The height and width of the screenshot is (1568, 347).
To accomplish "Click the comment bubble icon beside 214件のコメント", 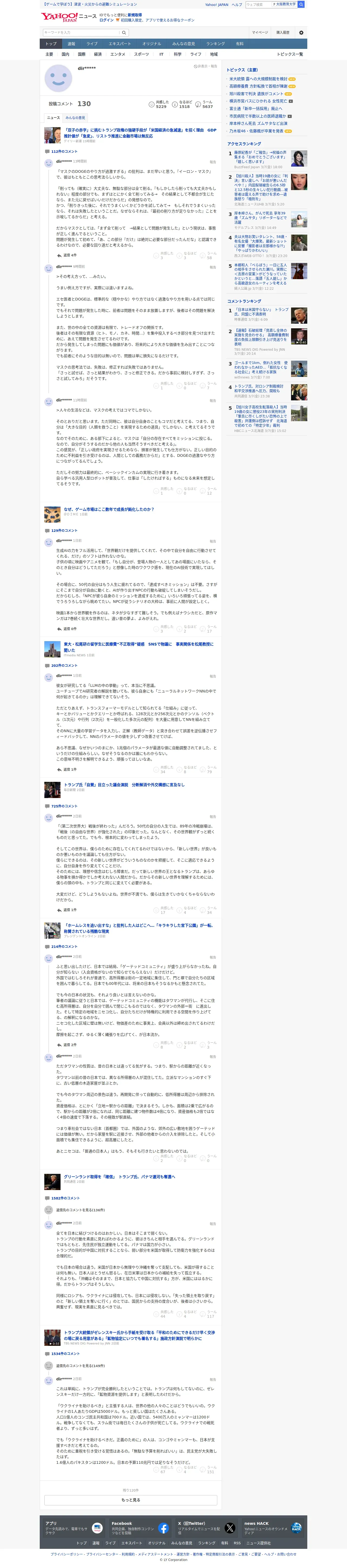I will (47, 947).
